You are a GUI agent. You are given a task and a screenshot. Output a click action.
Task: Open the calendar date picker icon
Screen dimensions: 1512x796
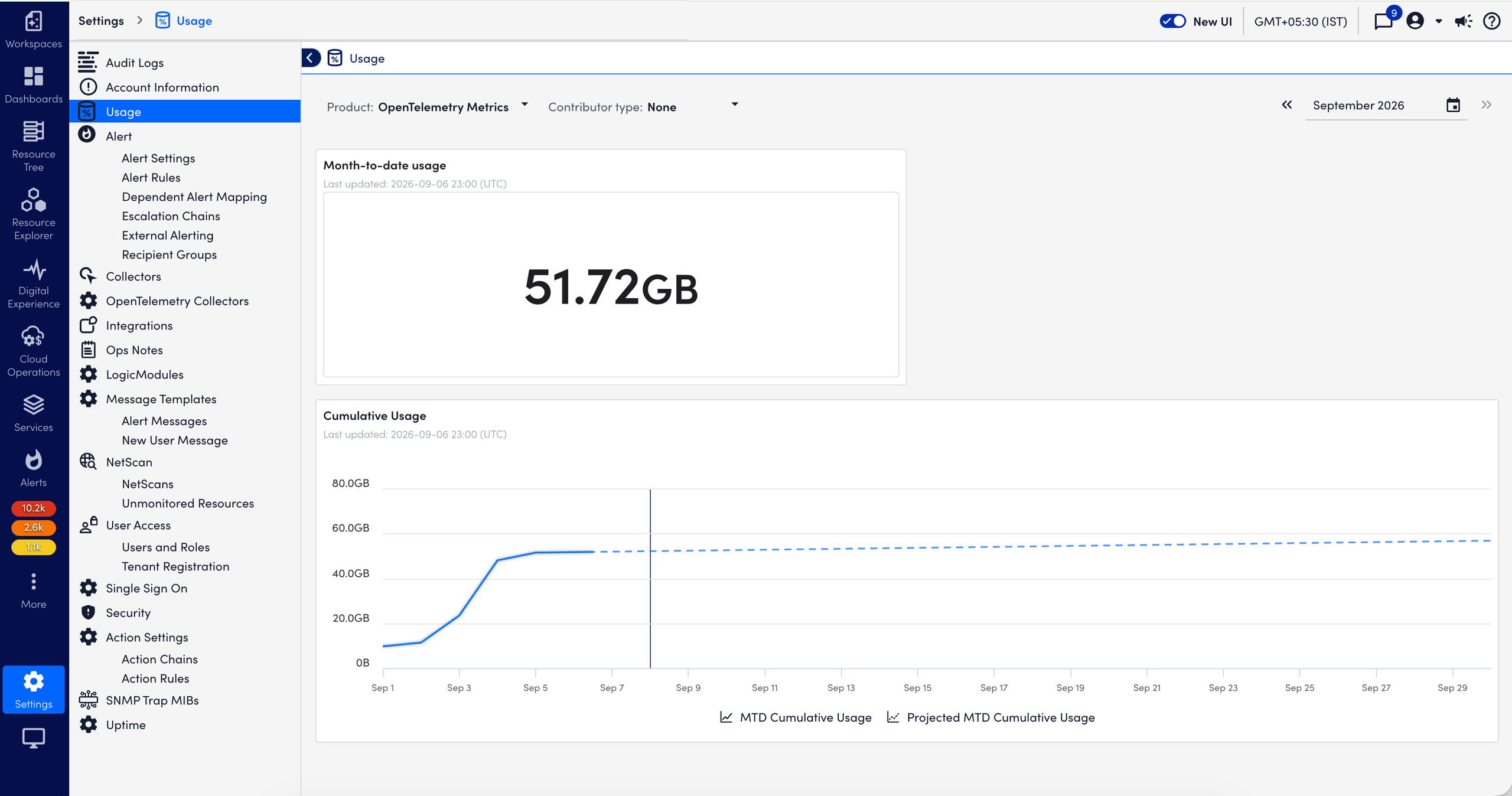click(1453, 105)
